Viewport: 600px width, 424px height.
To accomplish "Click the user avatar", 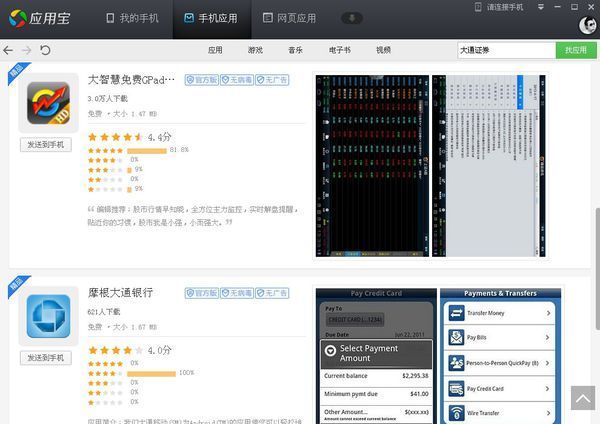I will pyautogui.click(x=587, y=26).
